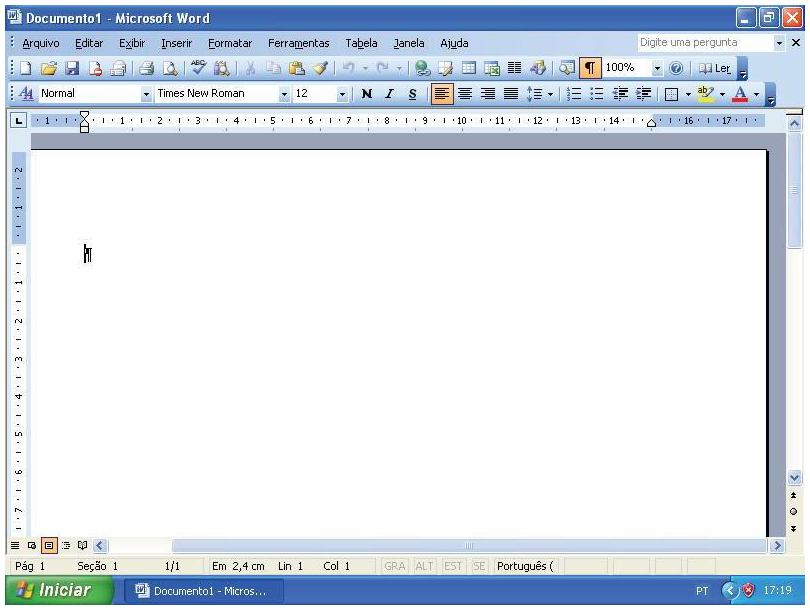The image size is (810, 610).
Task: Click the Ler reading mode button
Action: tap(715, 69)
